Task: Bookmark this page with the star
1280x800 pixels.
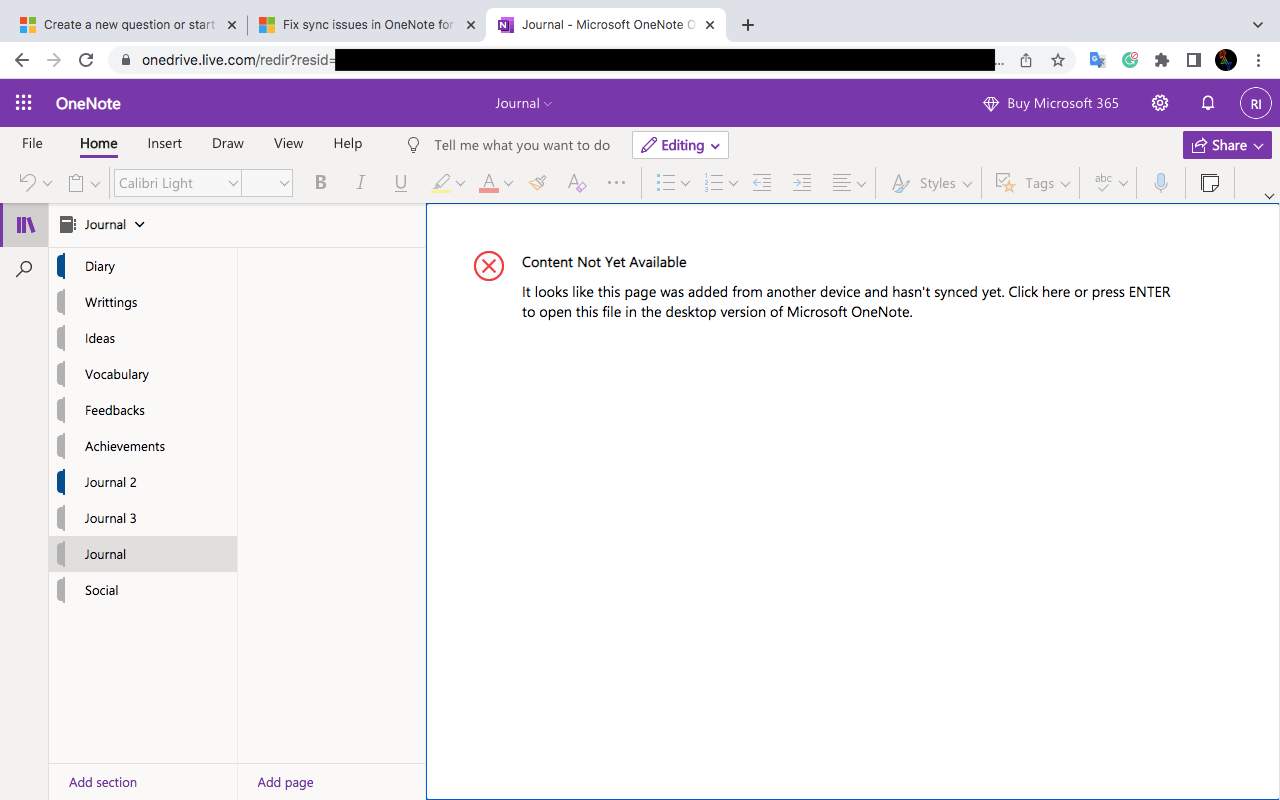Action: coord(1058,60)
